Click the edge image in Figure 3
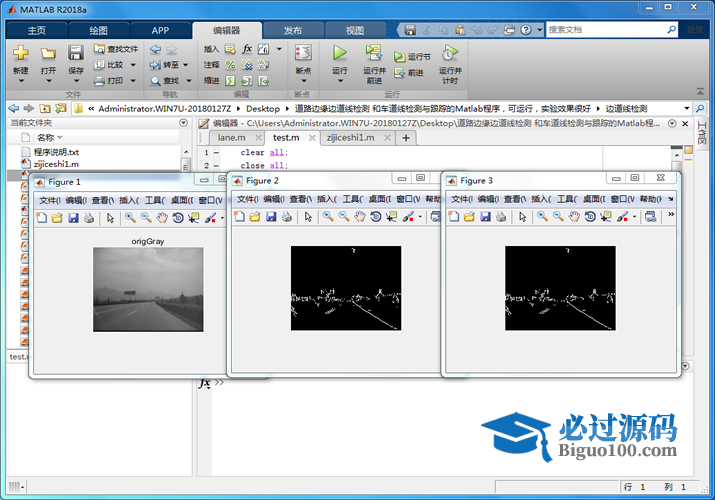 (x=560, y=288)
